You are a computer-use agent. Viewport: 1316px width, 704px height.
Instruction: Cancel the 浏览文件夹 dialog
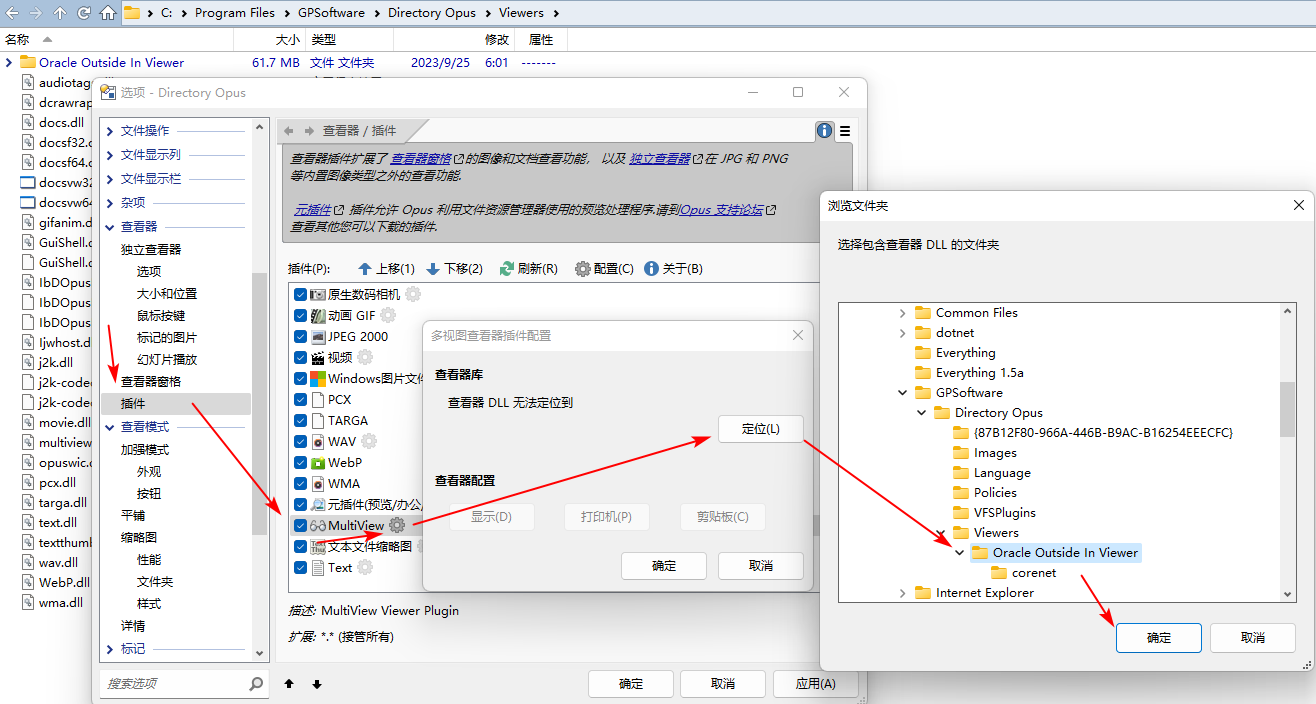(1253, 638)
